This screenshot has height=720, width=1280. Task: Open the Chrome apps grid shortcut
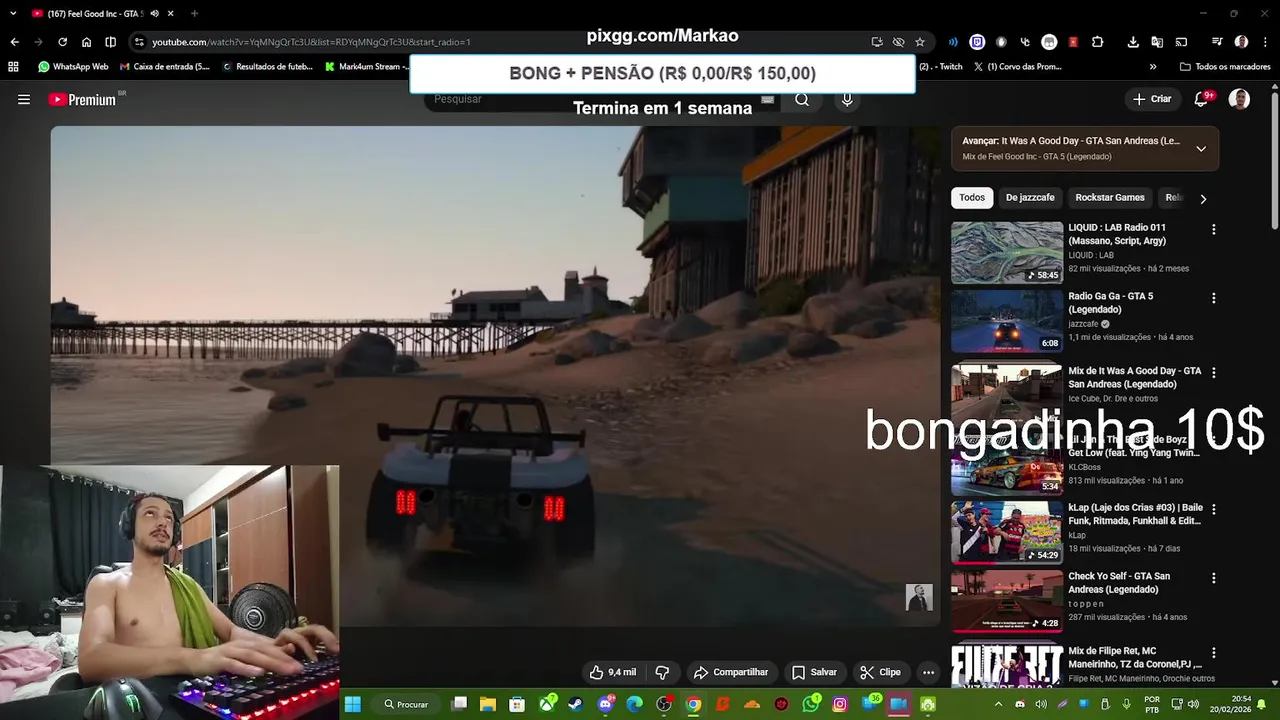point(13,67)
